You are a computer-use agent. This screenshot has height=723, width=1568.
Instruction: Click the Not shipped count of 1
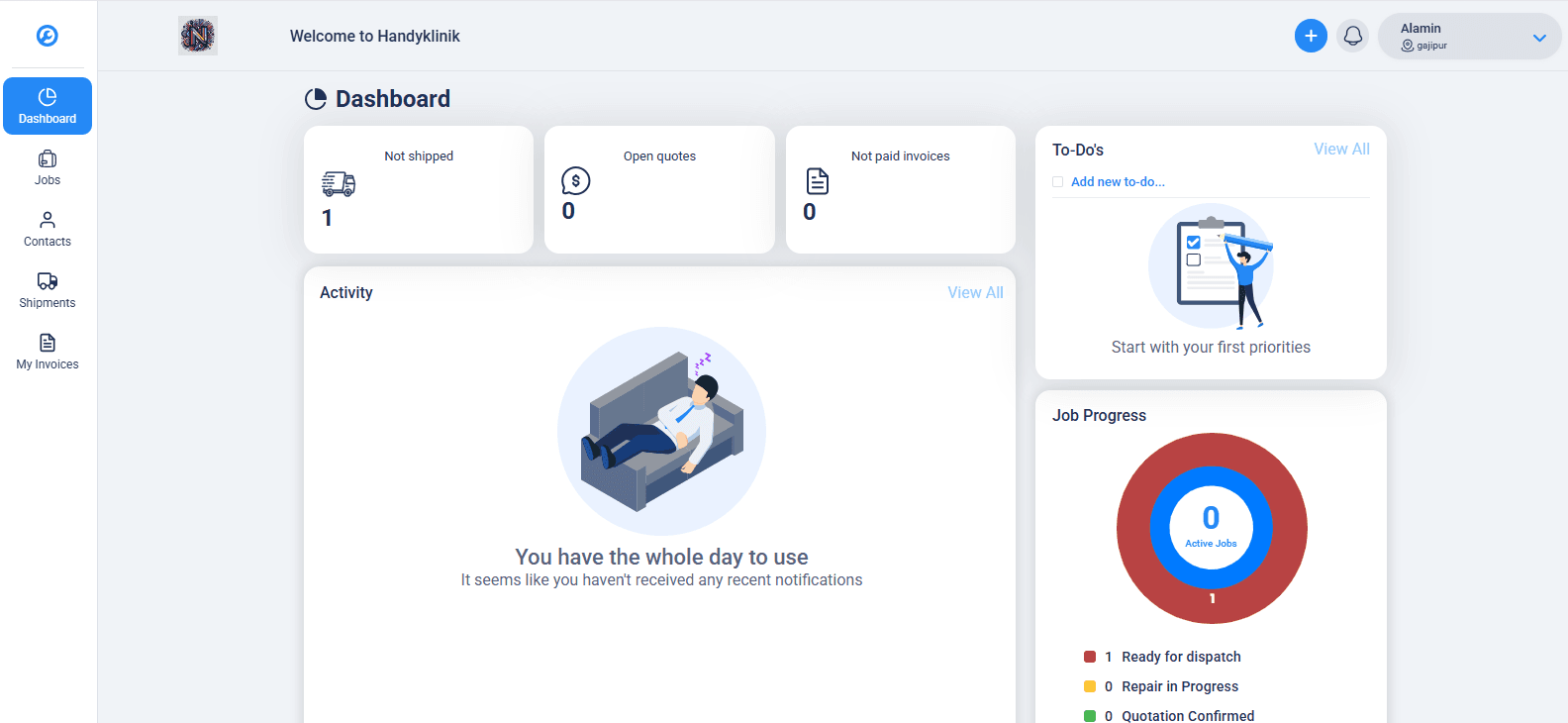(328, 218)
